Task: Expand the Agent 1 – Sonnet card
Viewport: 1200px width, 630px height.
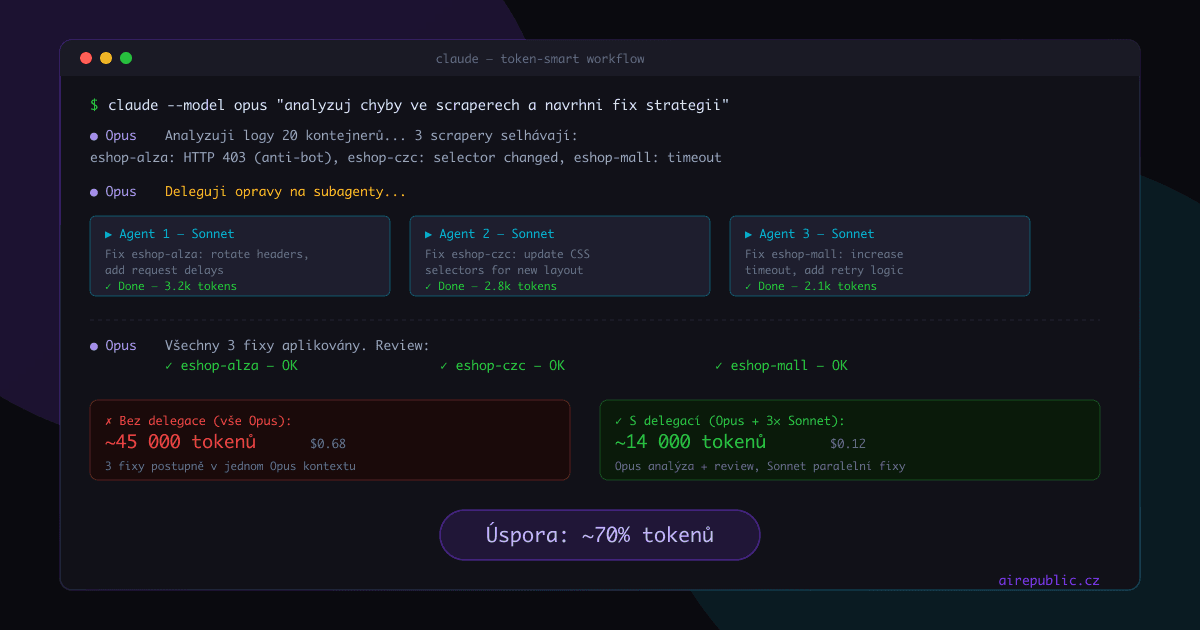Action: 240,255
